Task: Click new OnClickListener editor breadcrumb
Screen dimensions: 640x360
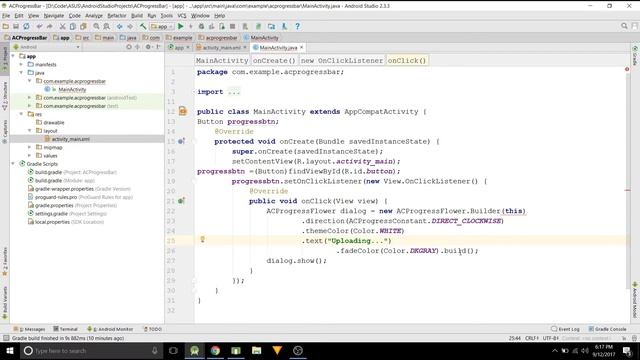Action: [342, 60]
